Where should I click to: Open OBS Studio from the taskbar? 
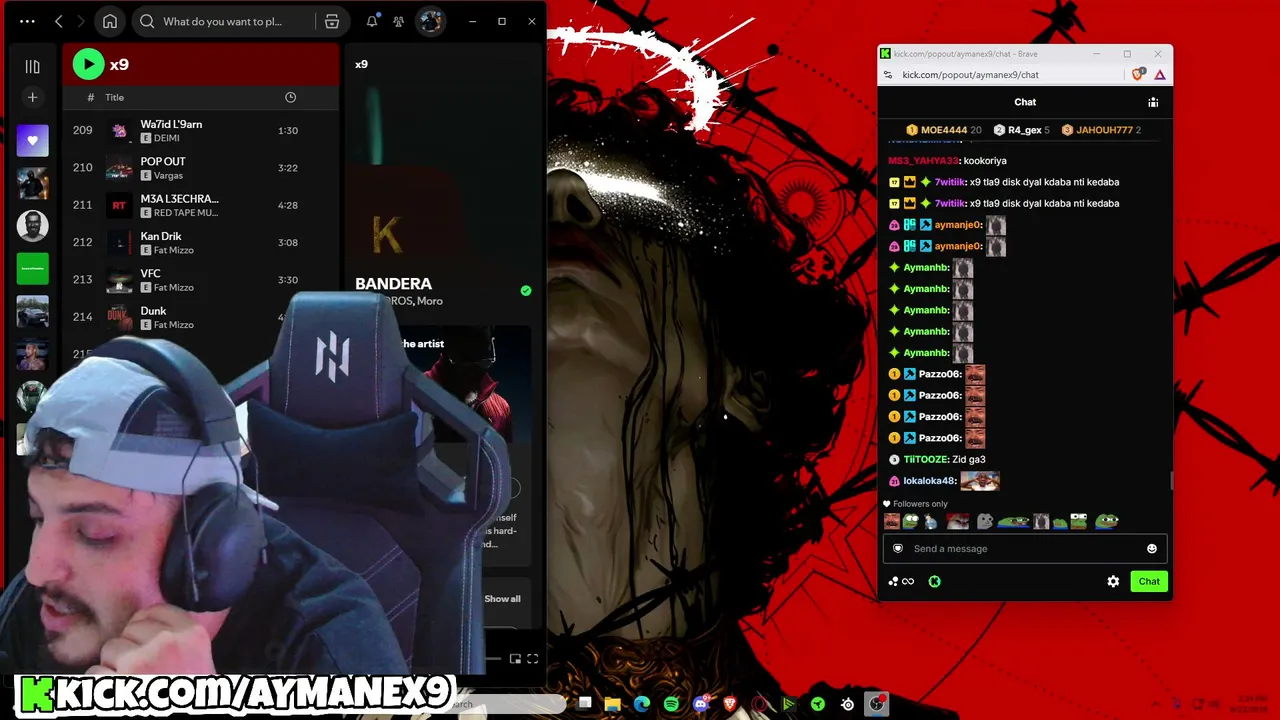click(877, 704)
